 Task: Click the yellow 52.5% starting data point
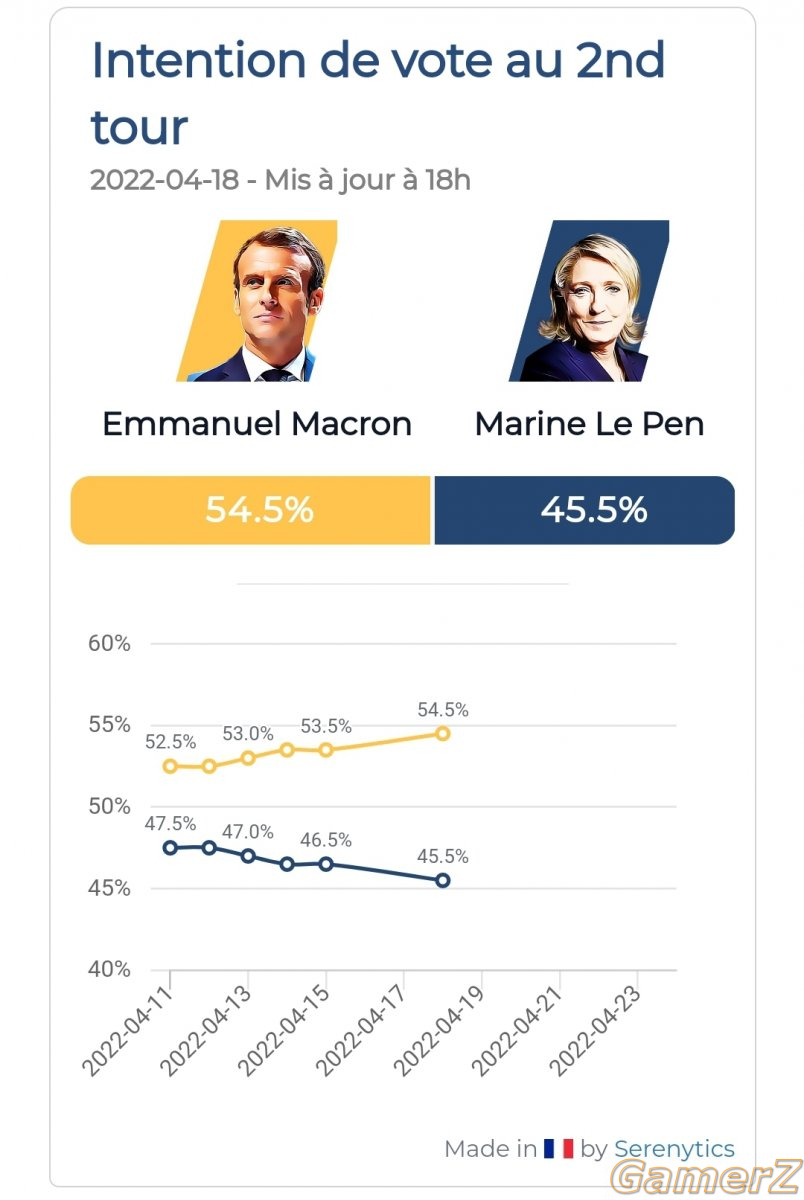(170, 766)
